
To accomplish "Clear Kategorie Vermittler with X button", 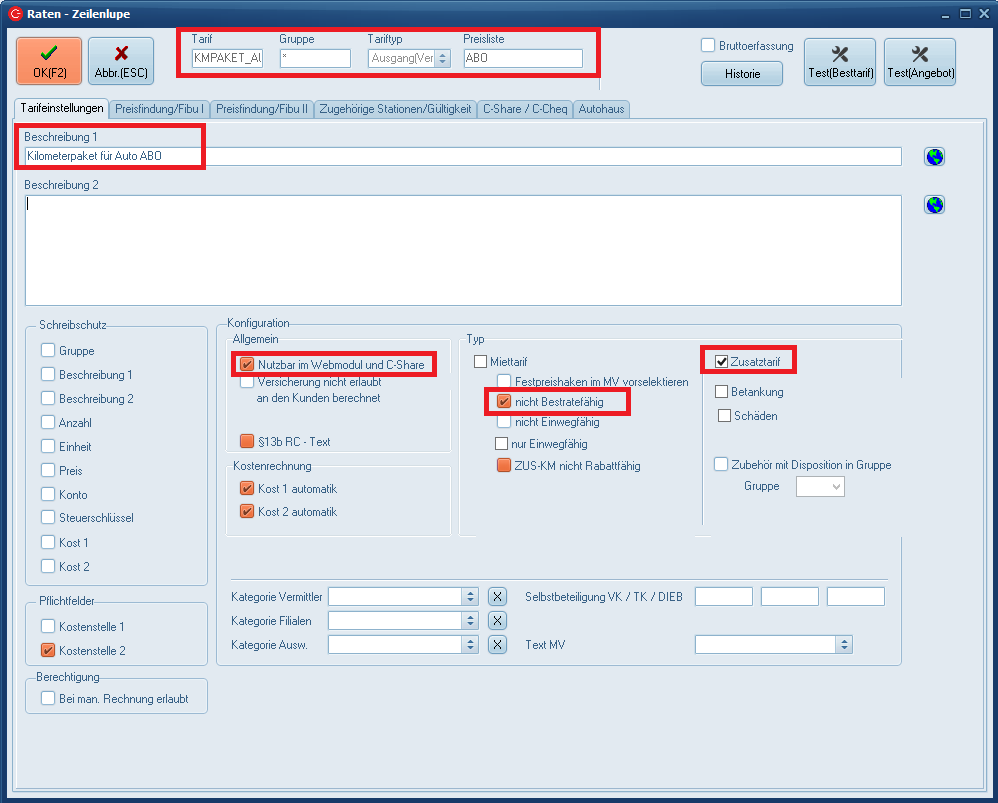I will (497, 596).
